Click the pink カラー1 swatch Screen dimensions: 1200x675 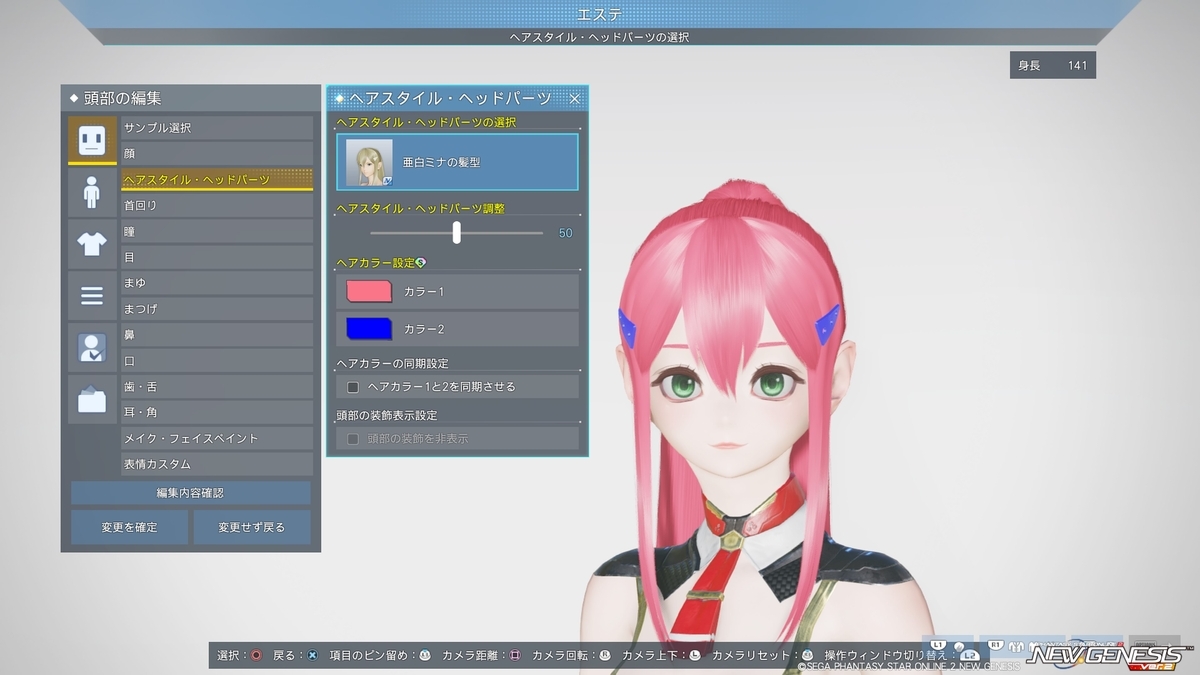click(369, 291)
